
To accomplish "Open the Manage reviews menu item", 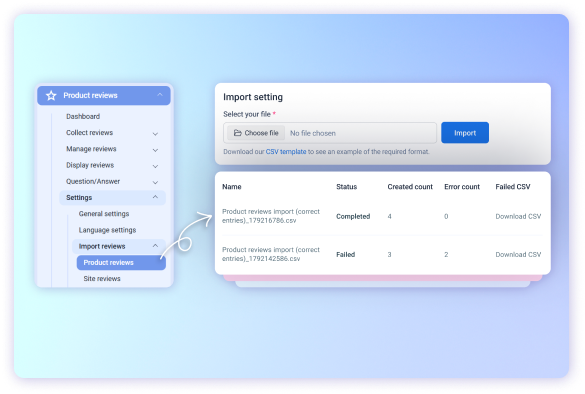I will coord(91,149).
